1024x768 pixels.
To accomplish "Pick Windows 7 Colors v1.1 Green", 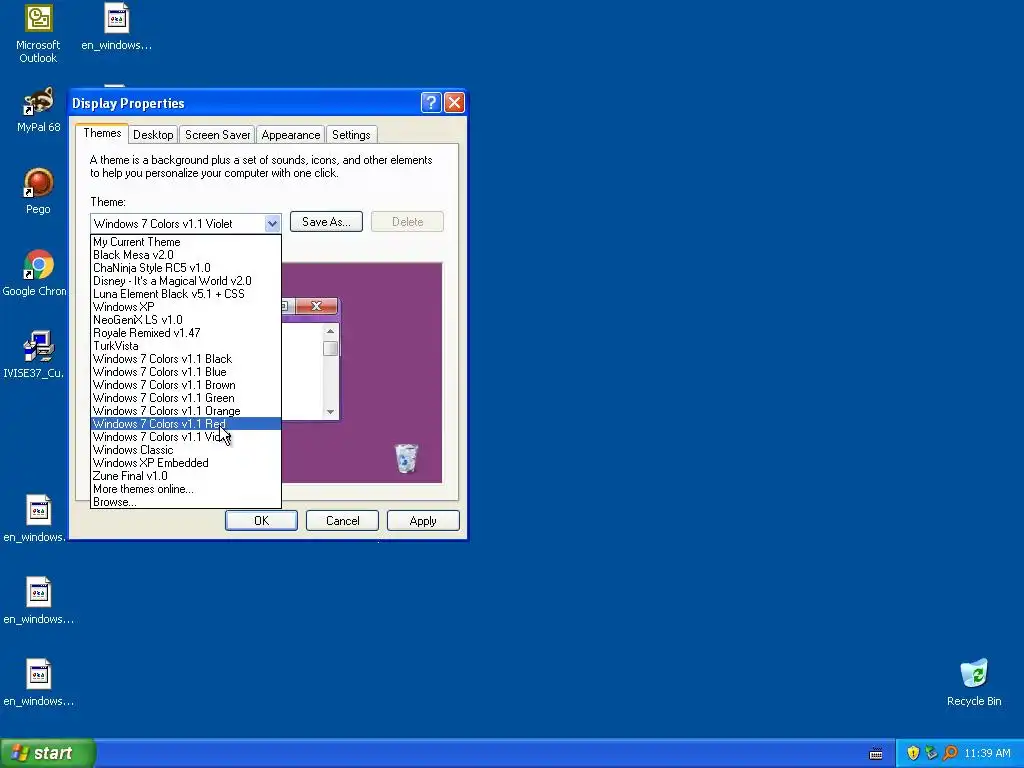I will [x=185, y=398].
